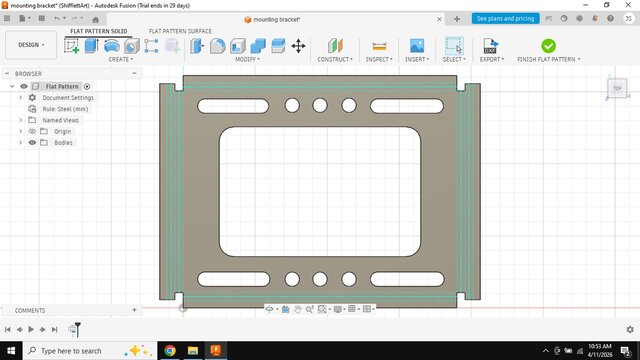Click the Construct plane icon
Image resolution: width=640 pixels, height=360 pixels.
pyautogui.click(x=335, y=46)
